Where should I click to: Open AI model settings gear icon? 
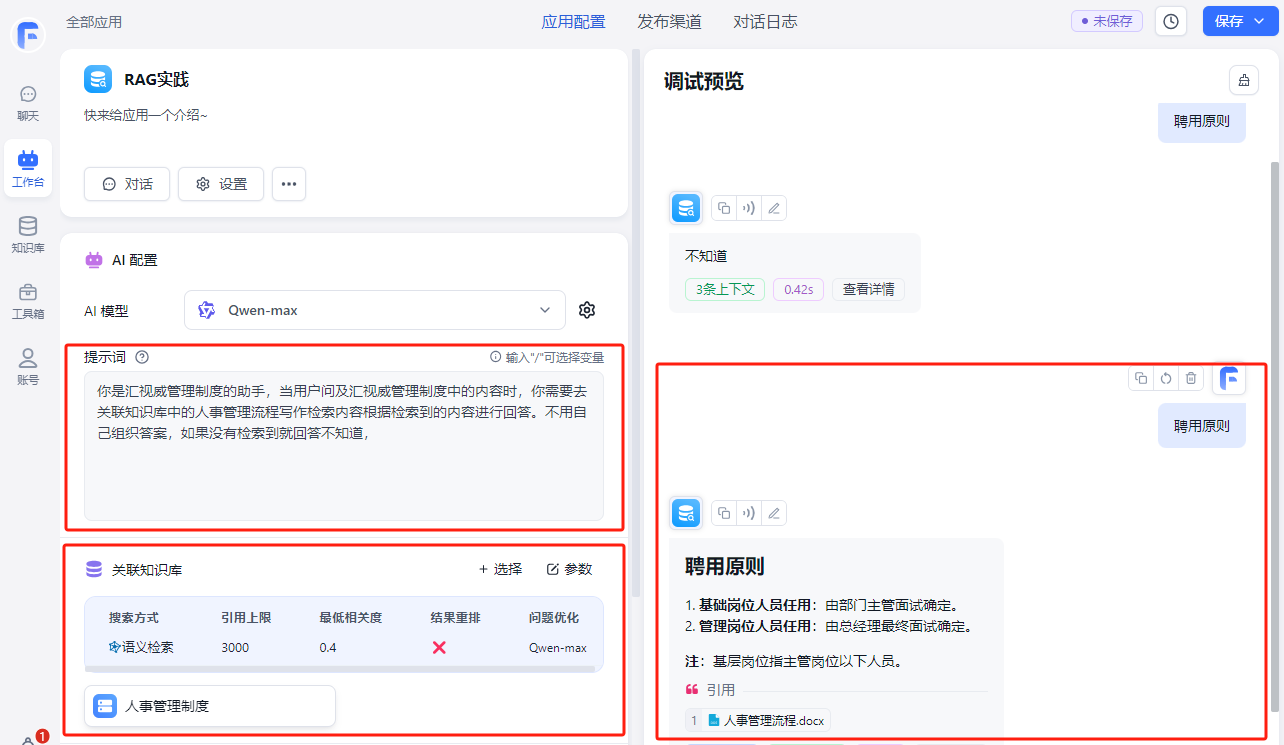point(587,310)
